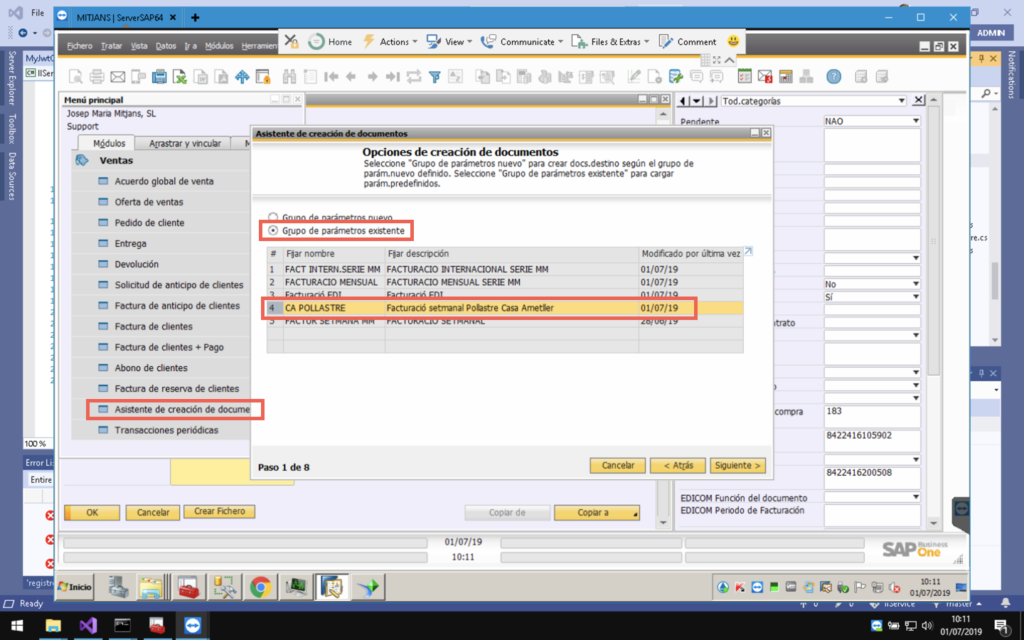Select the 'FACTURACIO MENSUAL' parameter row
Viewport: 1024px width, 640px height.
pos(505,282)
